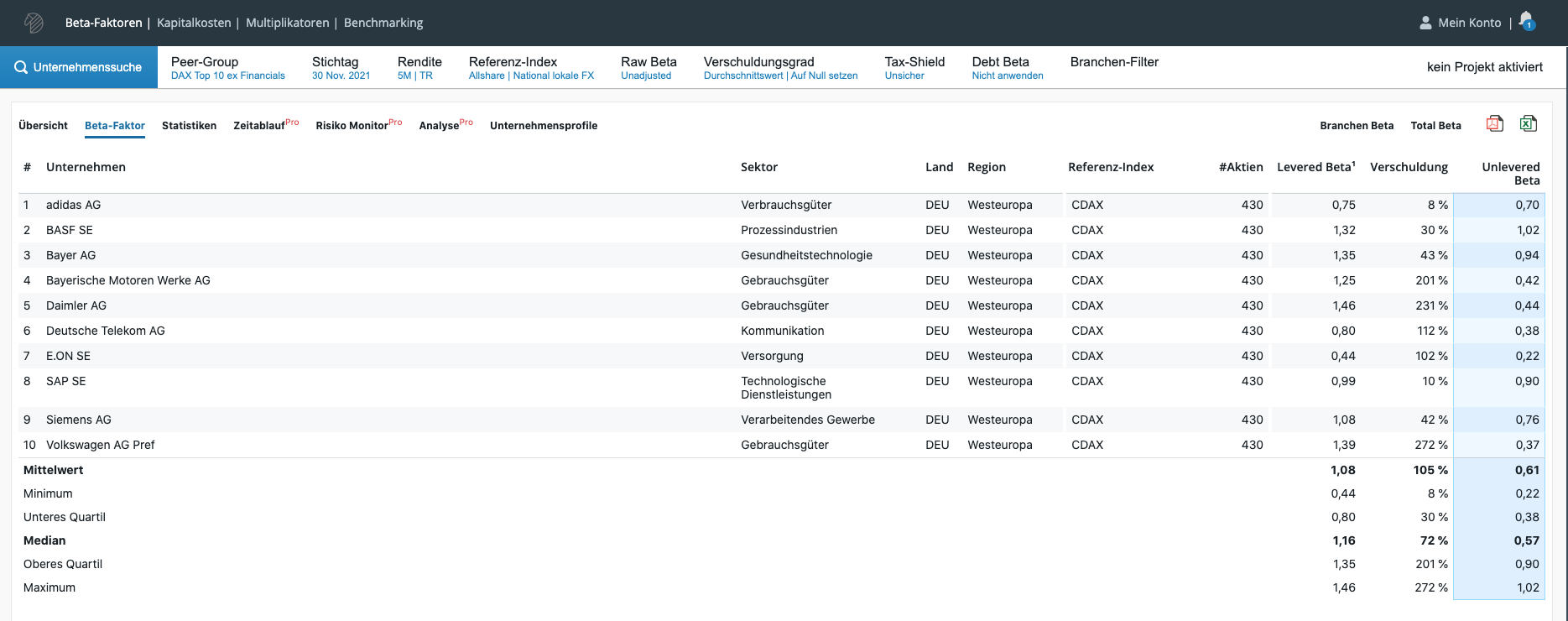The height and width of the screenshot is (621, 1568).
Task: Click the Mein Konto user icon
Action: coord(1425,23)
